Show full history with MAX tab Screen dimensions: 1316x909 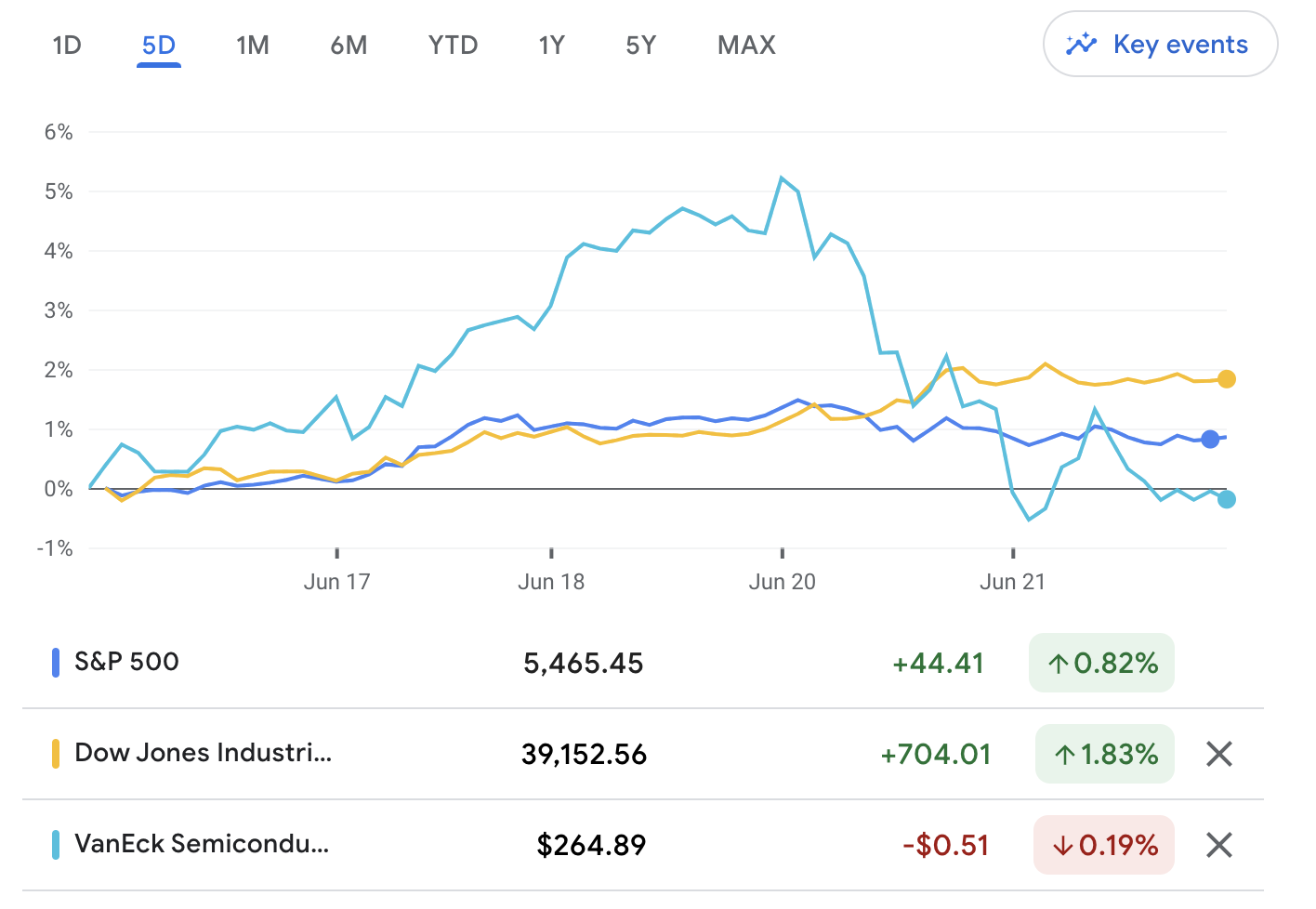(x=746, y=46)
